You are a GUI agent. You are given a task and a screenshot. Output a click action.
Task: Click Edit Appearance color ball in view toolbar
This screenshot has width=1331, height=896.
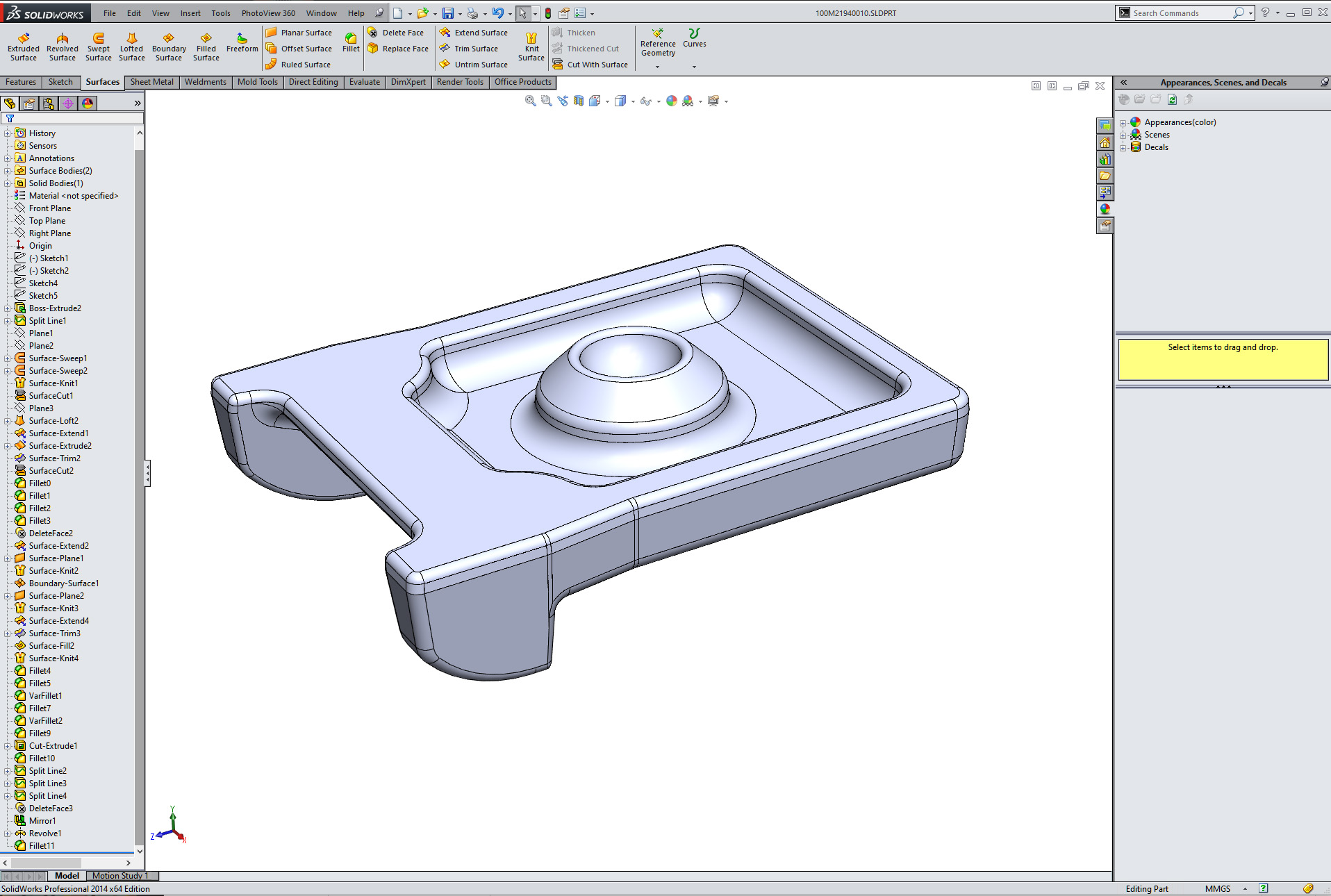pyautogui.click(x=672, y=101)
